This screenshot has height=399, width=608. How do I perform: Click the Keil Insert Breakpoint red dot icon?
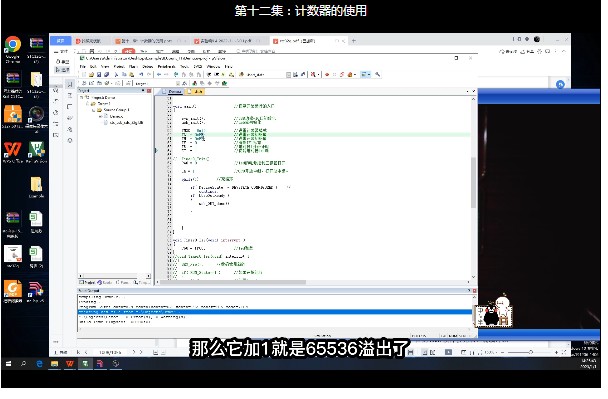tap(327, 74)
